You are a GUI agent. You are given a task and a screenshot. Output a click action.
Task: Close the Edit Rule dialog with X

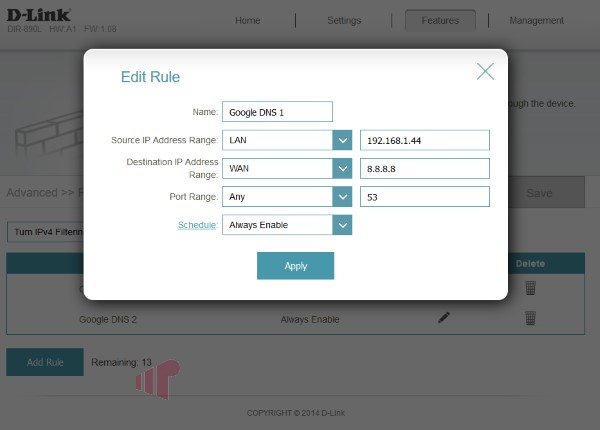click(x=485, y=72)
